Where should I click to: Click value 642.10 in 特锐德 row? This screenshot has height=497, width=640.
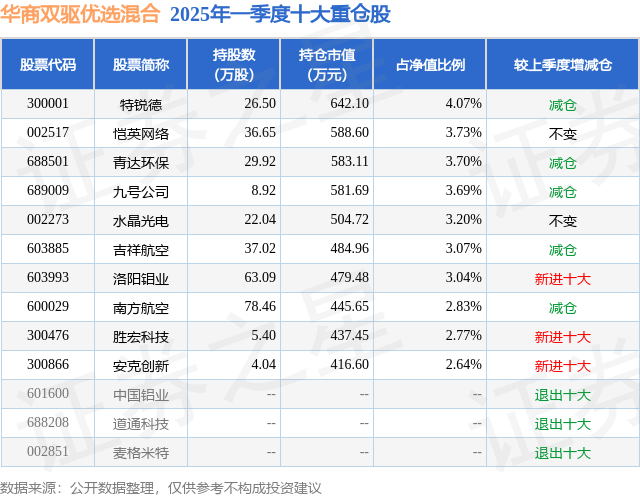[349, 104]
